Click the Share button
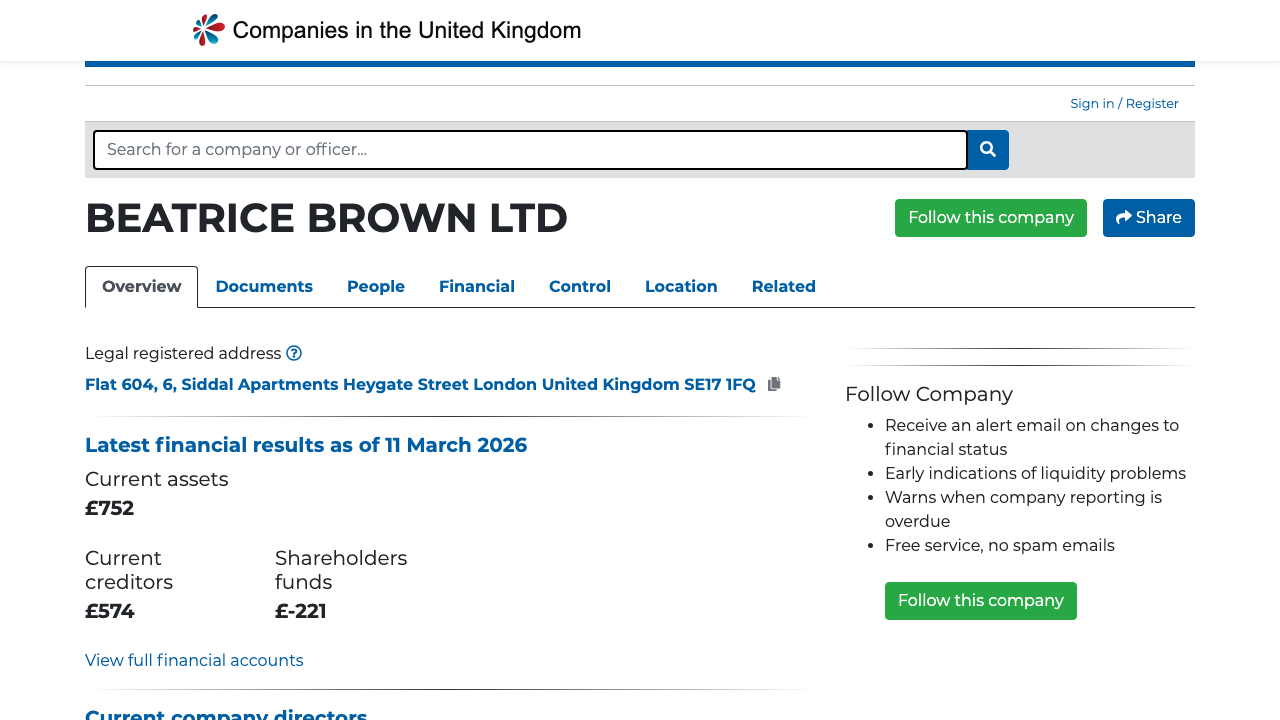 1148,217
